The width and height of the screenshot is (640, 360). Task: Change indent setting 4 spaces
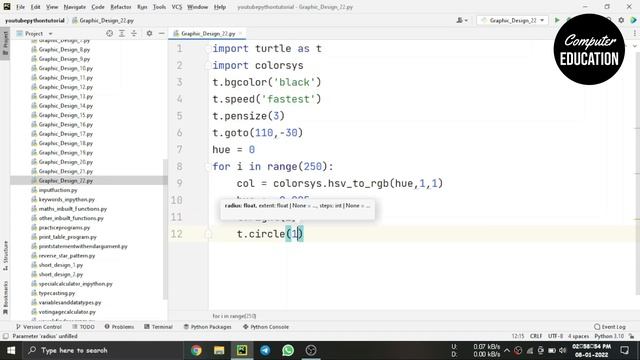[578, 336]
